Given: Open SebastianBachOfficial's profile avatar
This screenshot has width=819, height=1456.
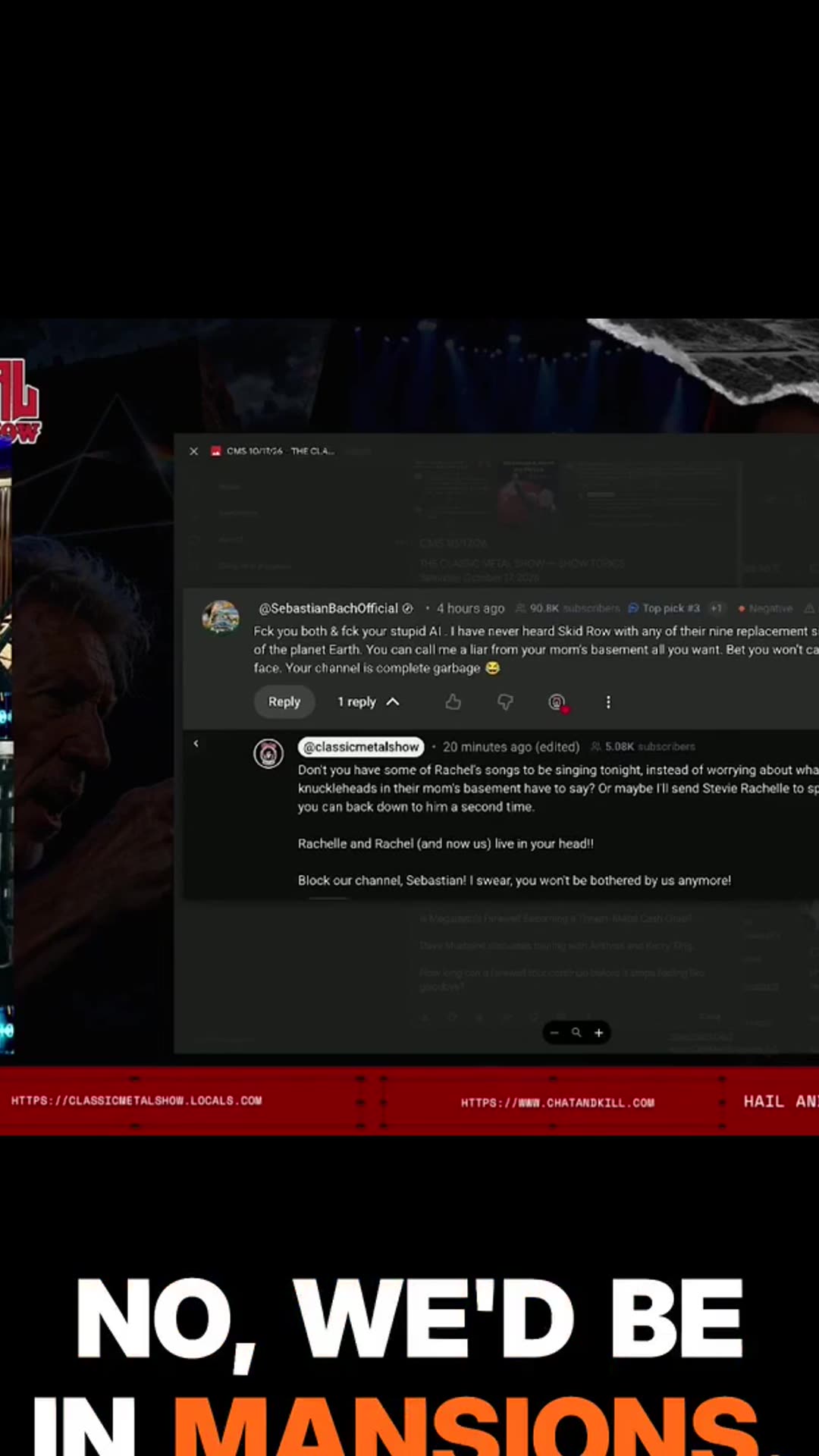Looking at the screenshot, I should 221,617.
